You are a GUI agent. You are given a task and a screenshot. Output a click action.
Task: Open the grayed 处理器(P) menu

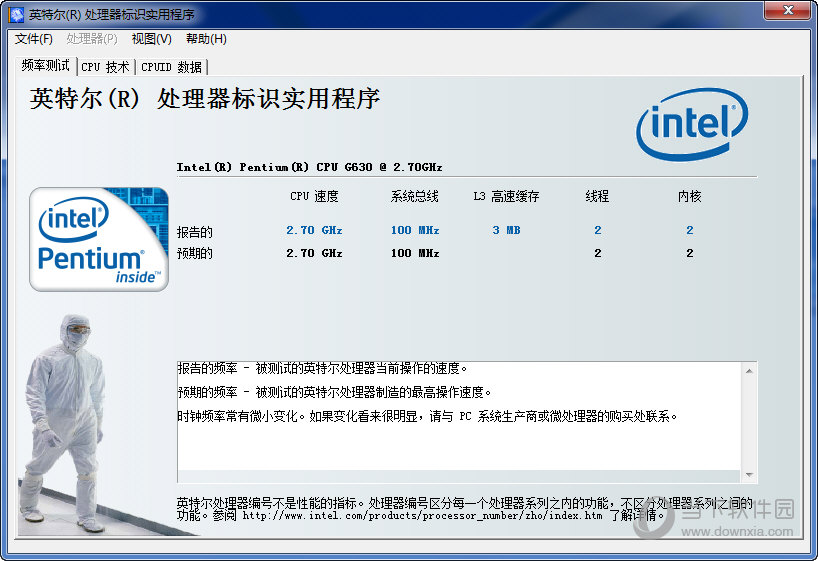click(92, 39)
